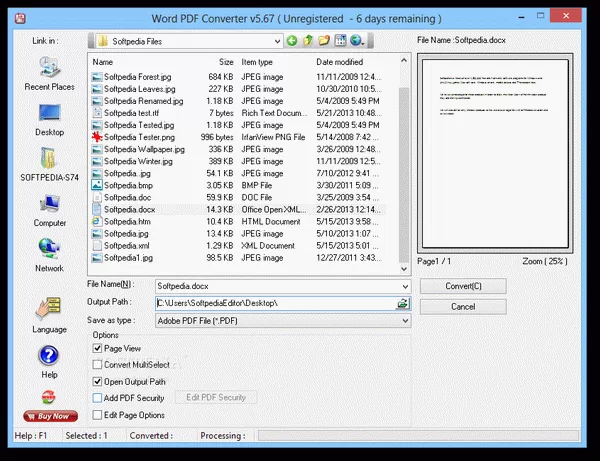Image resolution: width=600 pixels, height=461 pixels.
Task: Click the Output Path text field
Action: click(x=276, y=303)
